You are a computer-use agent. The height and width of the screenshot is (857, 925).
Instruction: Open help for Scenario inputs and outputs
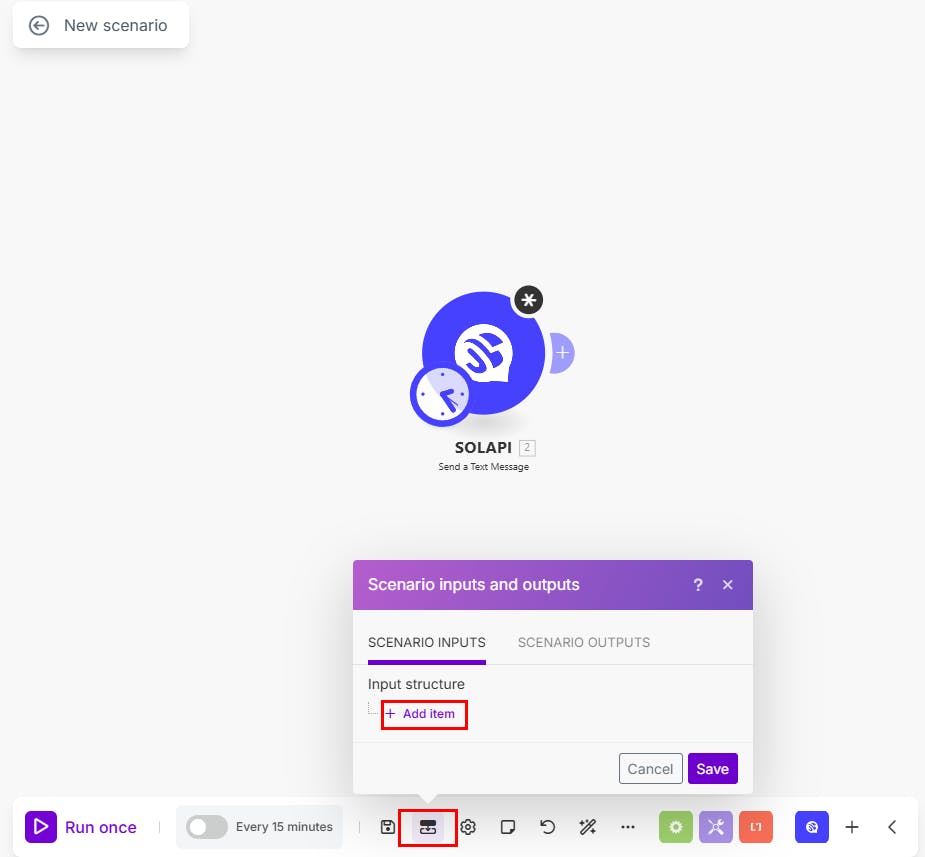(698, 585)
